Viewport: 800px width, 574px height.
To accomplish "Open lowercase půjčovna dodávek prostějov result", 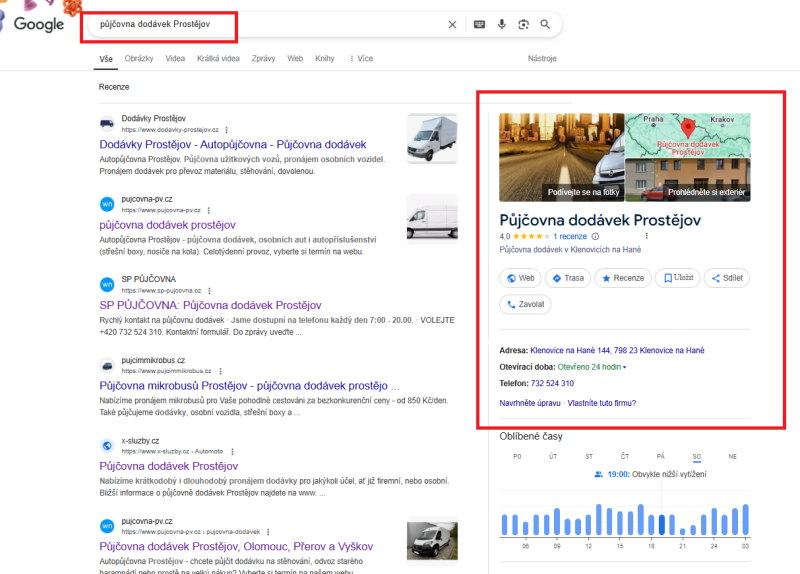I will [x=167, y=225].
